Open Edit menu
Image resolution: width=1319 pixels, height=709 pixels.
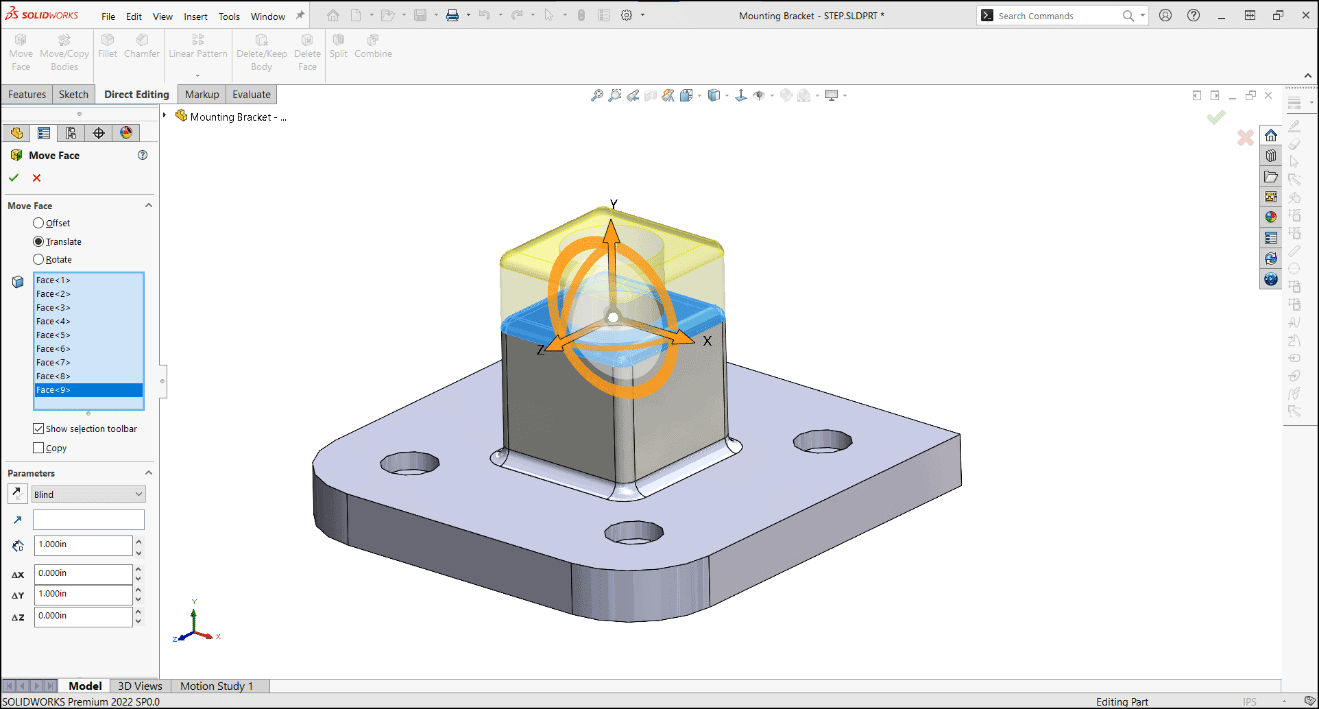click(x=134, y=17)
